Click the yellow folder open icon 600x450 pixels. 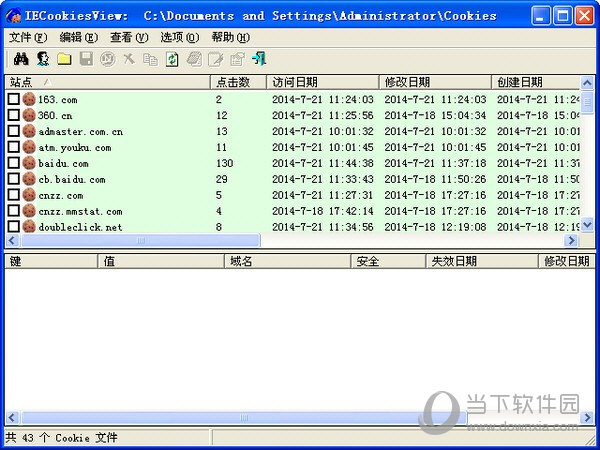tap(64, 59)
